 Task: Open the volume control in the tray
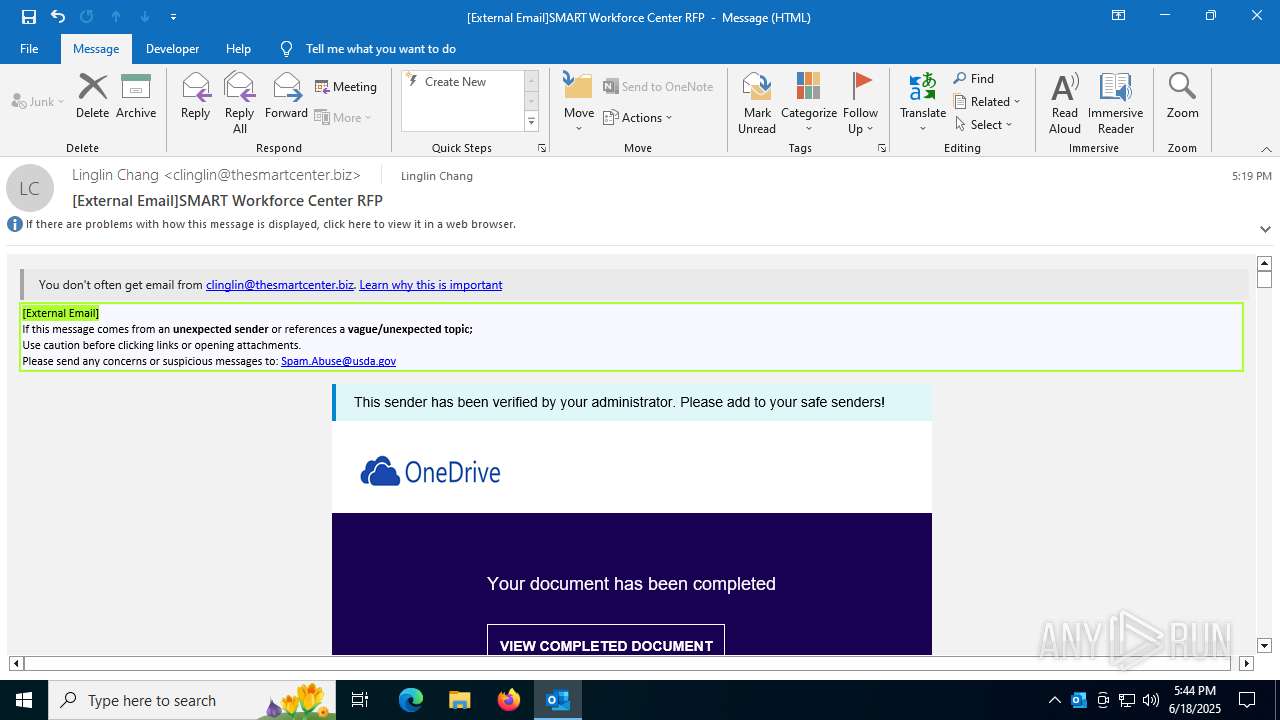pyautogui.click(x=1151, y=700)
